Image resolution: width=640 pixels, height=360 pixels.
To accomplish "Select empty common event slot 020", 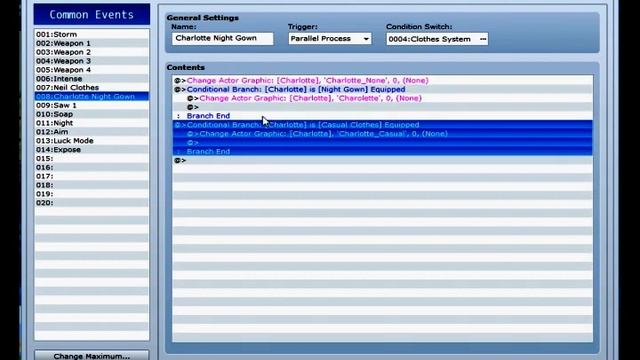I will coord(92,203).
